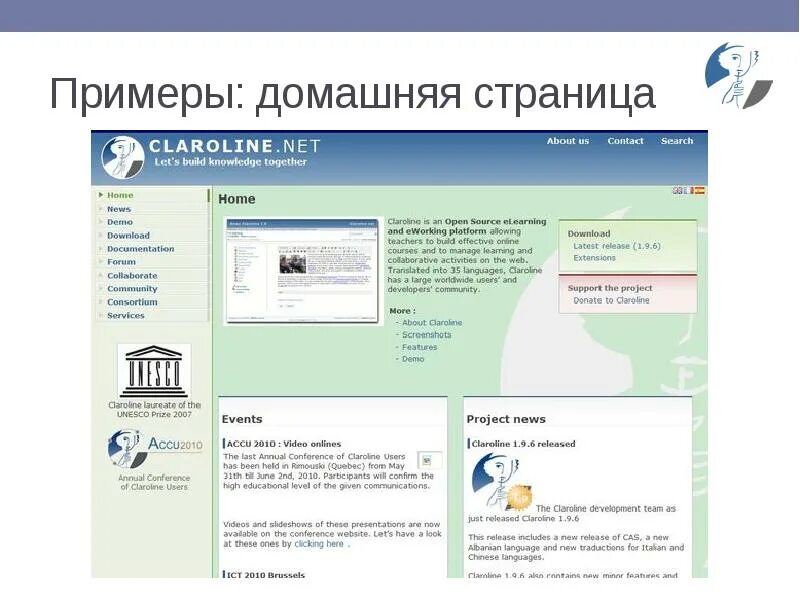800x600 pixels.
Task: Click the 'Events' section heading
Action: pos(242,419)
